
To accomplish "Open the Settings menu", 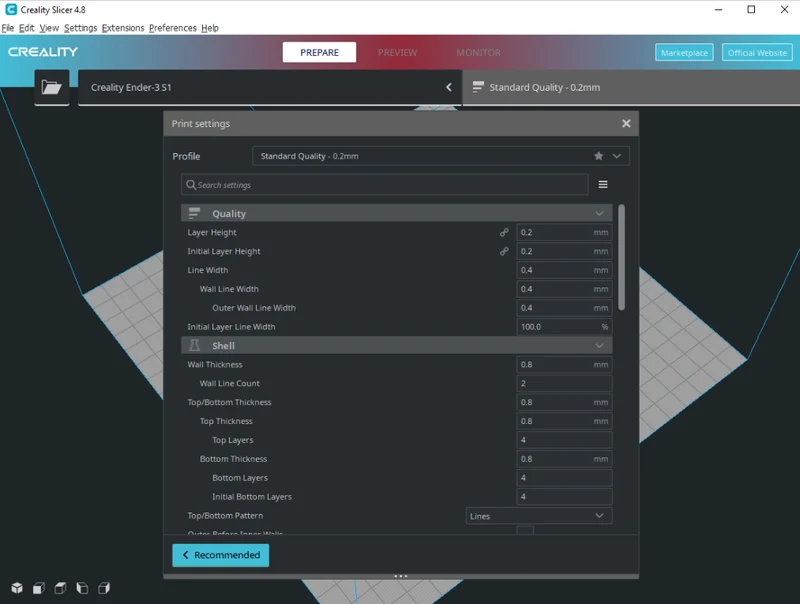I will click(81, 28).
